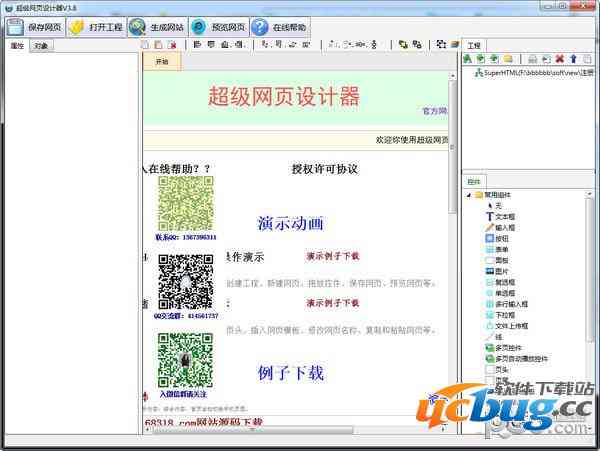The image size is (600, 451).
Task: Click the components panel vertical scrollbar
Action: point(590,268)
